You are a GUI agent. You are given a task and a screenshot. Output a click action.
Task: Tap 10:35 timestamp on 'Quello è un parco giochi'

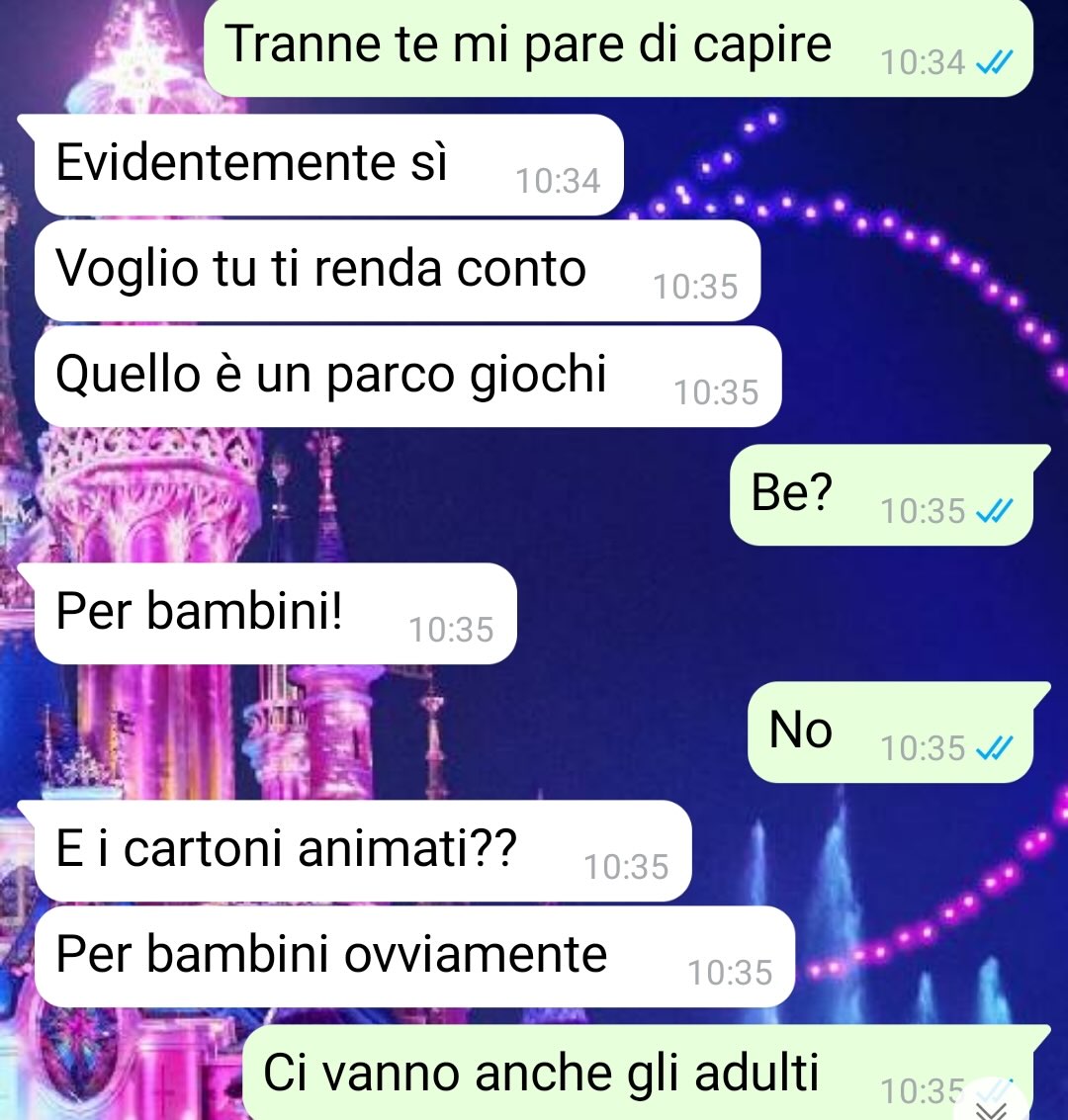point(716,392)
